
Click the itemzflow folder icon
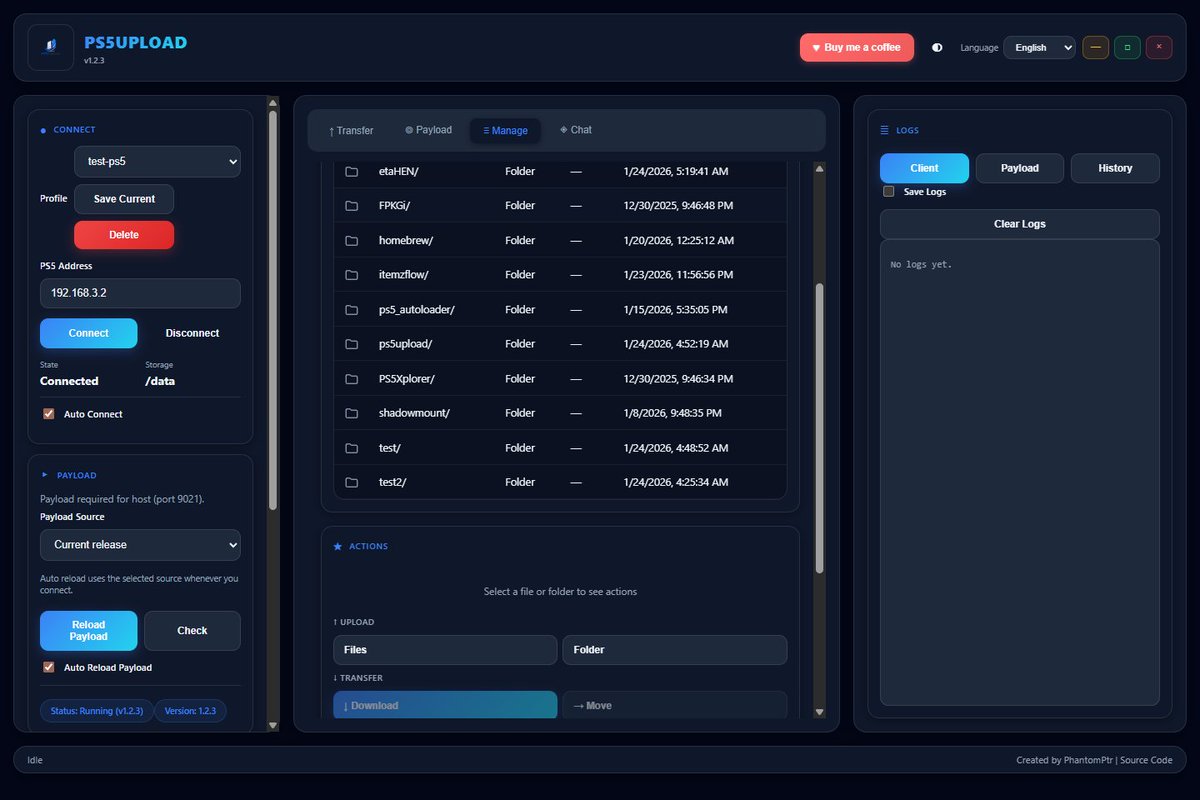tap(351, 275)
